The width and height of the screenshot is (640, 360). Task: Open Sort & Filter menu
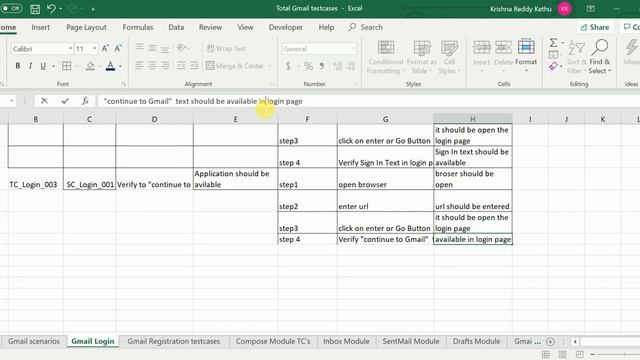577,57
